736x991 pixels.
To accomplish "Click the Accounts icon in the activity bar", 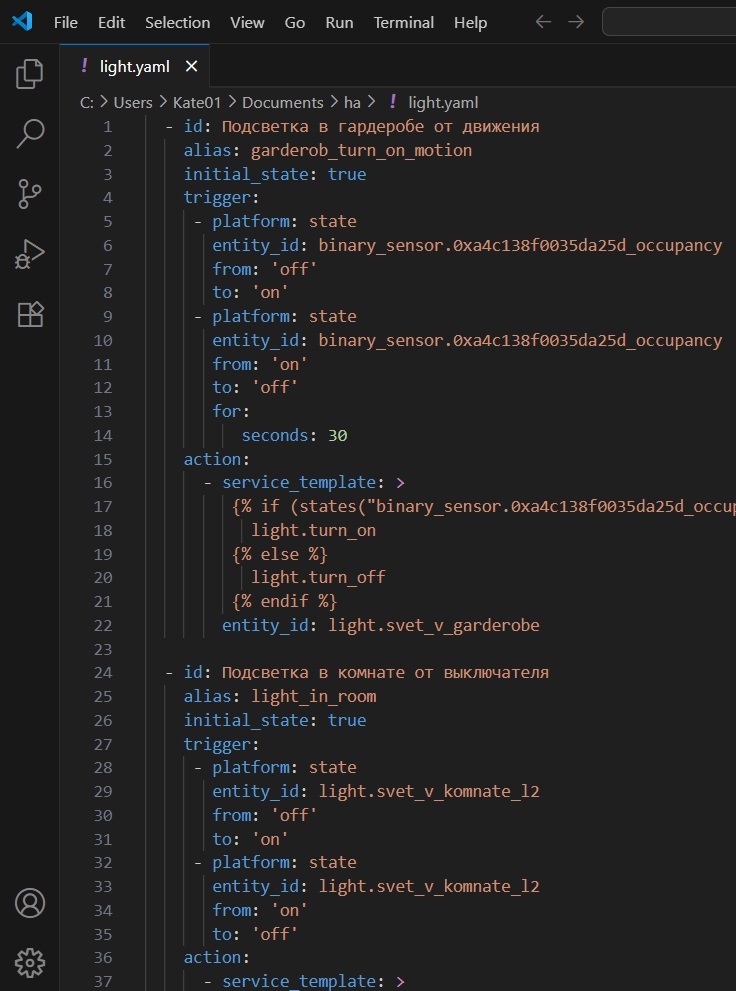I will coord(29,903).
